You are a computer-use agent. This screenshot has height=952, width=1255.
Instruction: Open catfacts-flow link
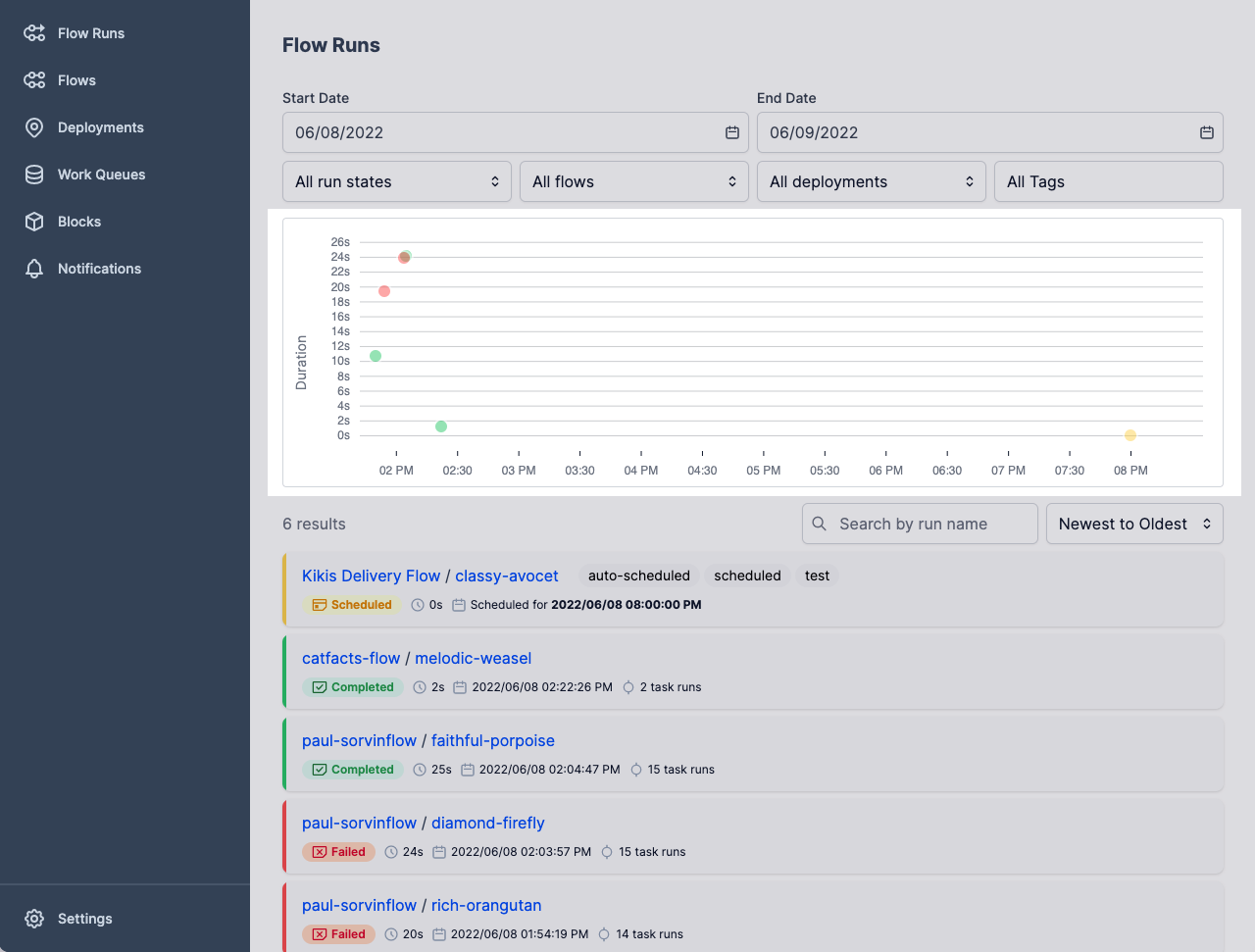coord(351,658)
